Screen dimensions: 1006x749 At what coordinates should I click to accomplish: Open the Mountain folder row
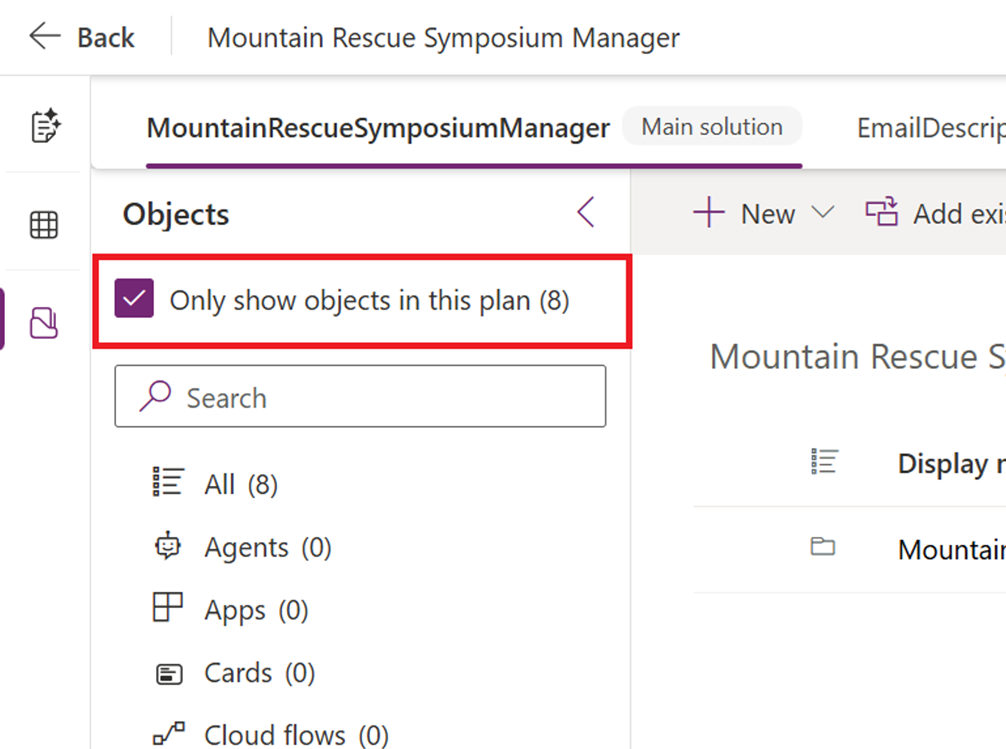[950, 549]
